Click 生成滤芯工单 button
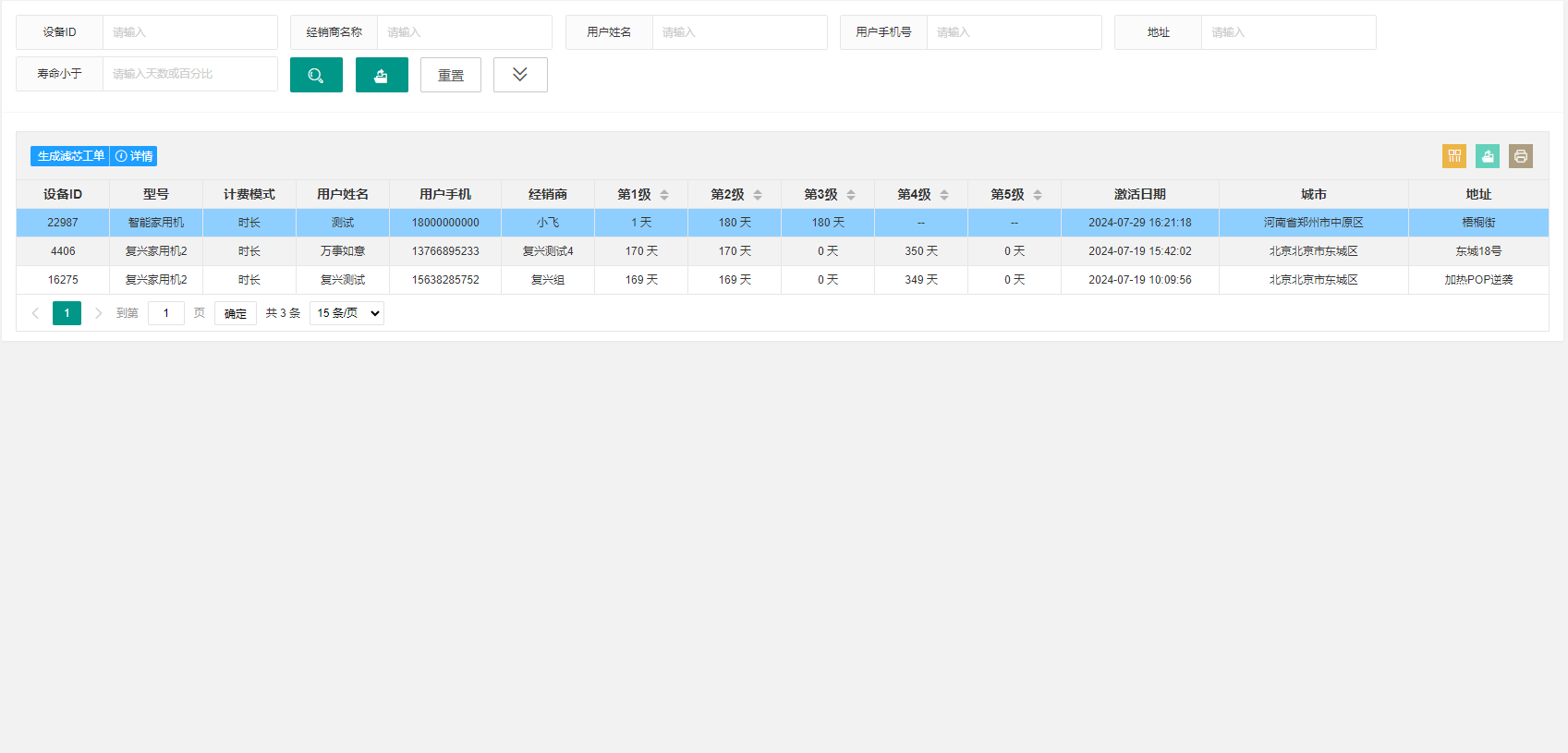1568x753 pixels. point(70,156)
